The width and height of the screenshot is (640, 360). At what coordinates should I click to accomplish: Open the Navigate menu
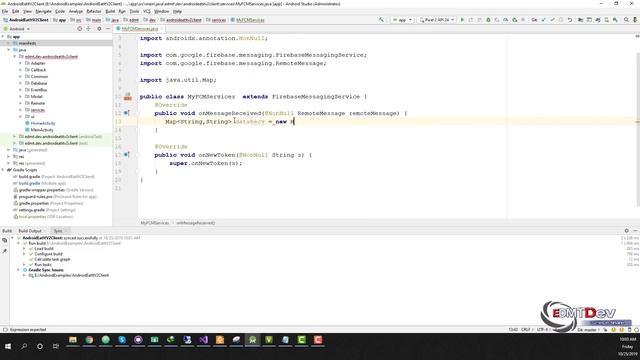pos(43,11)
